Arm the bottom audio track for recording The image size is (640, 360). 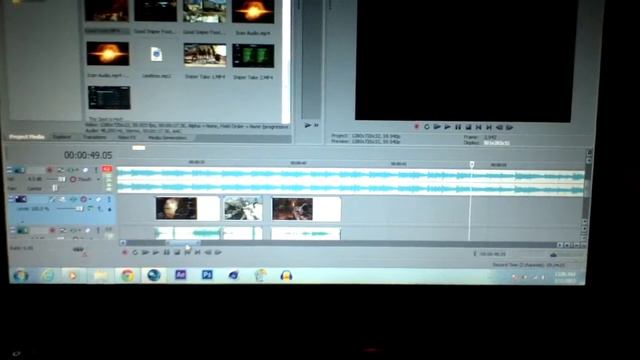coord(52,231)
